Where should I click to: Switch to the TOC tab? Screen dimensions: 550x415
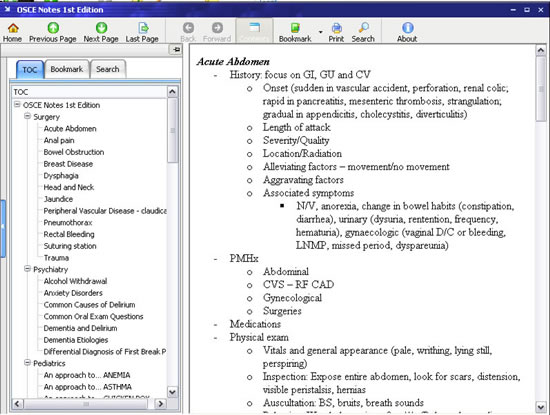click(30, 69)
